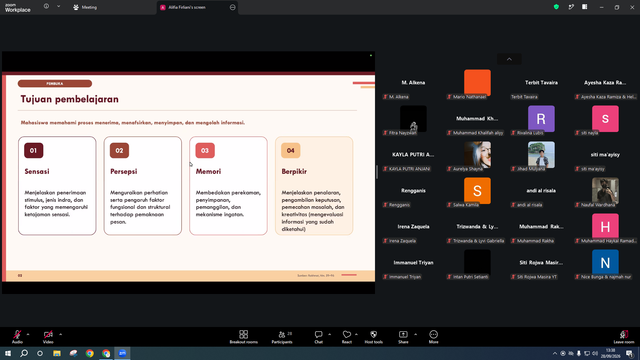
Task: Open the More options menu
Action: (x=433, y=337)
